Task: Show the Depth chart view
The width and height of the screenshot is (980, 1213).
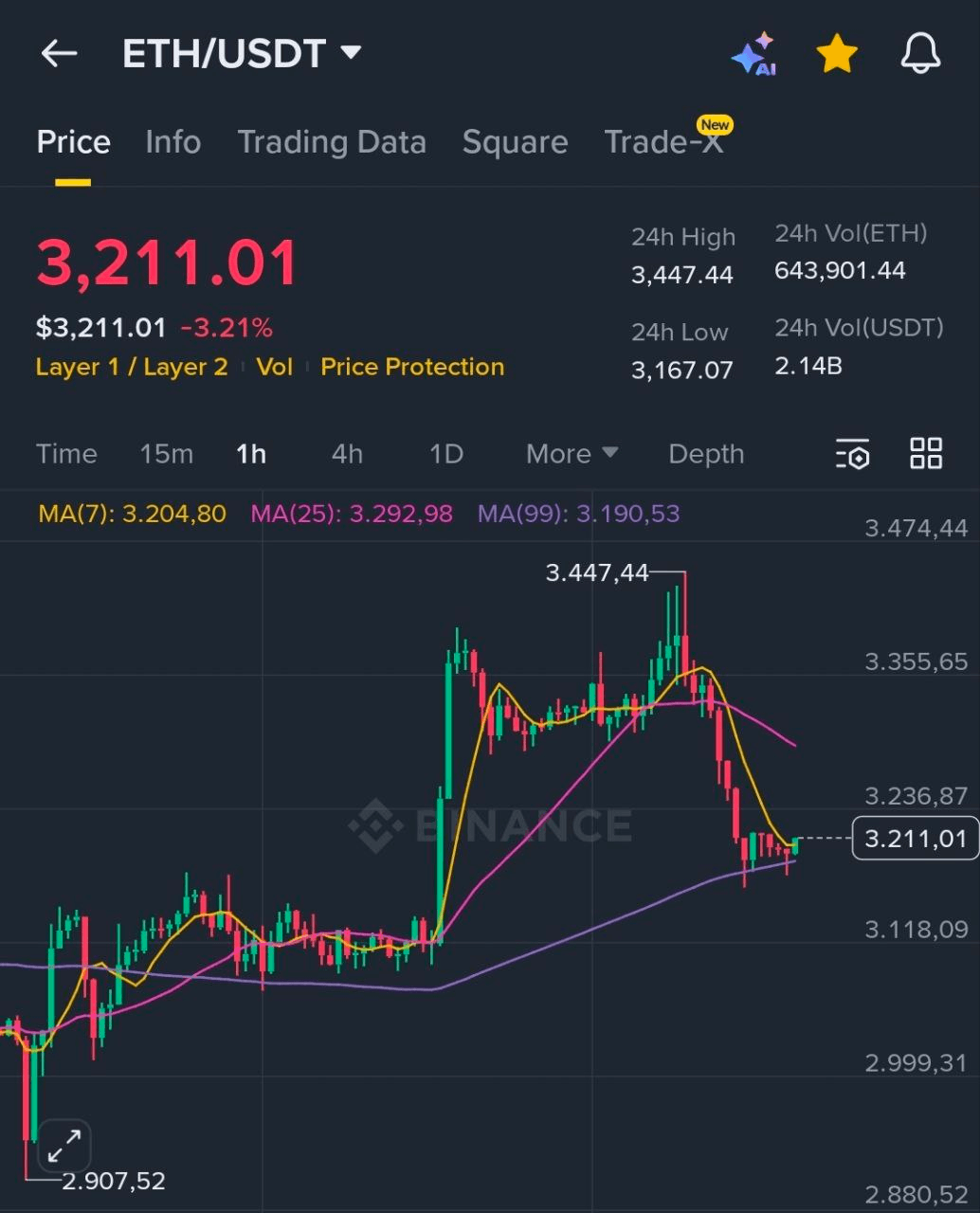Action: point(706,454)
